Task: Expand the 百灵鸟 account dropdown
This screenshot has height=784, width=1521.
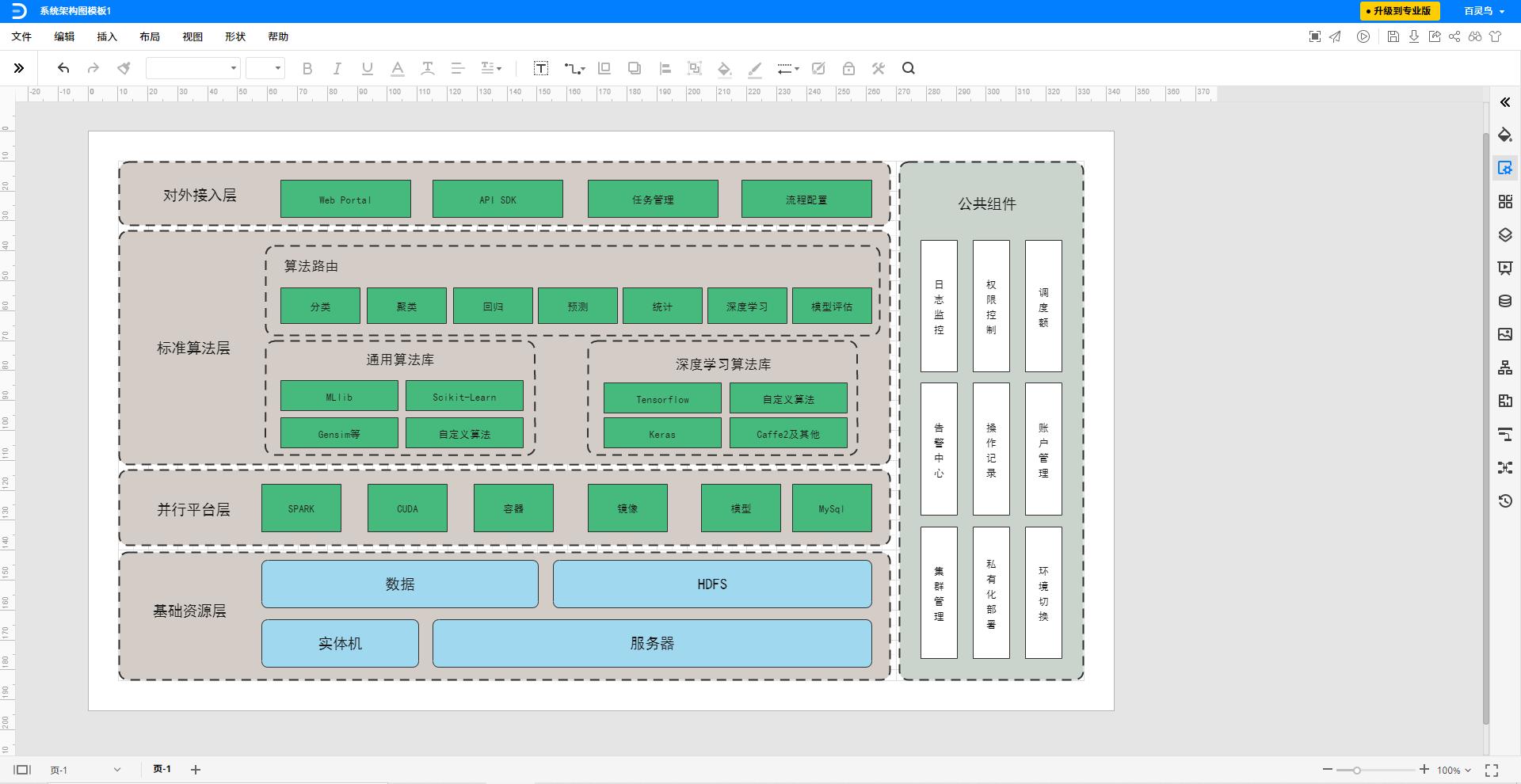Action: coord(1483,11)
